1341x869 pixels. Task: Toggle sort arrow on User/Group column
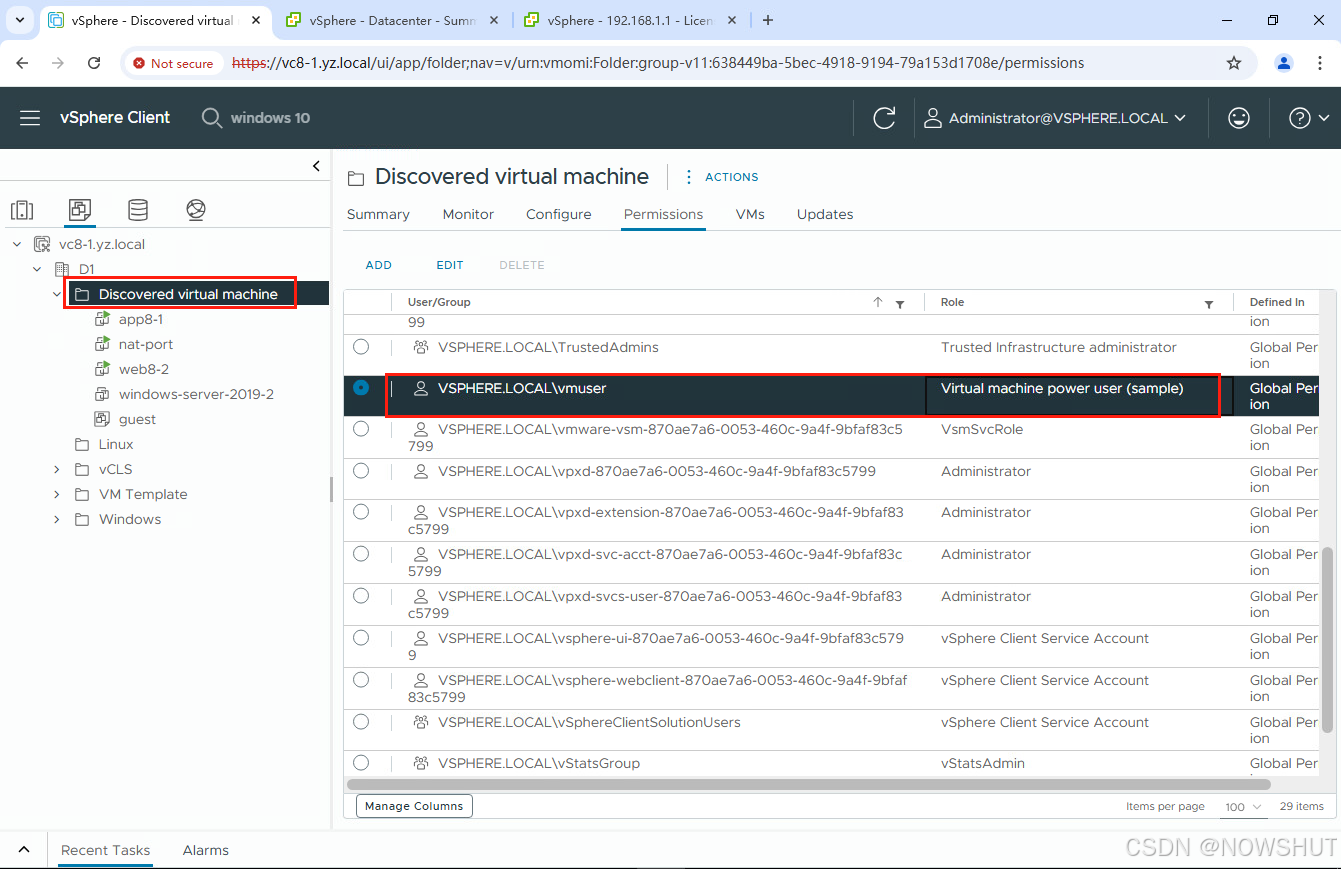point(878,302)
